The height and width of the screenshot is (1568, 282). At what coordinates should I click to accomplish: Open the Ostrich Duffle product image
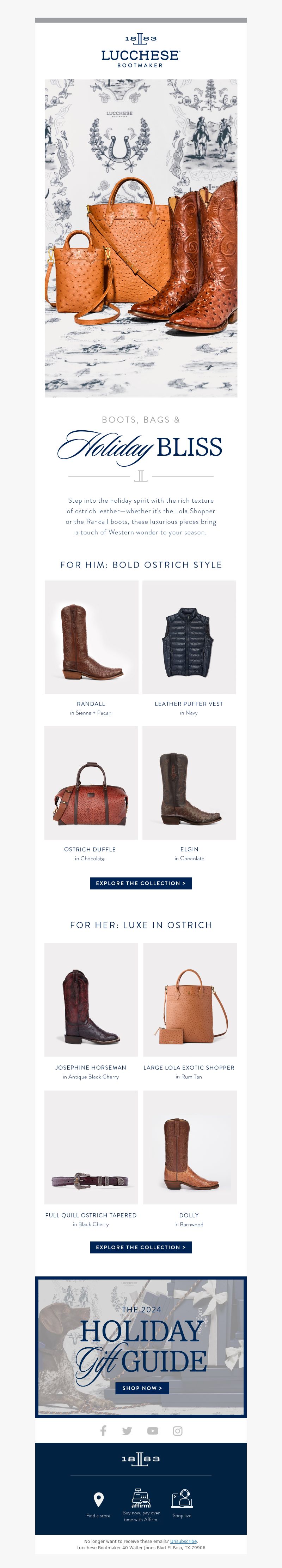click(91, 783)
